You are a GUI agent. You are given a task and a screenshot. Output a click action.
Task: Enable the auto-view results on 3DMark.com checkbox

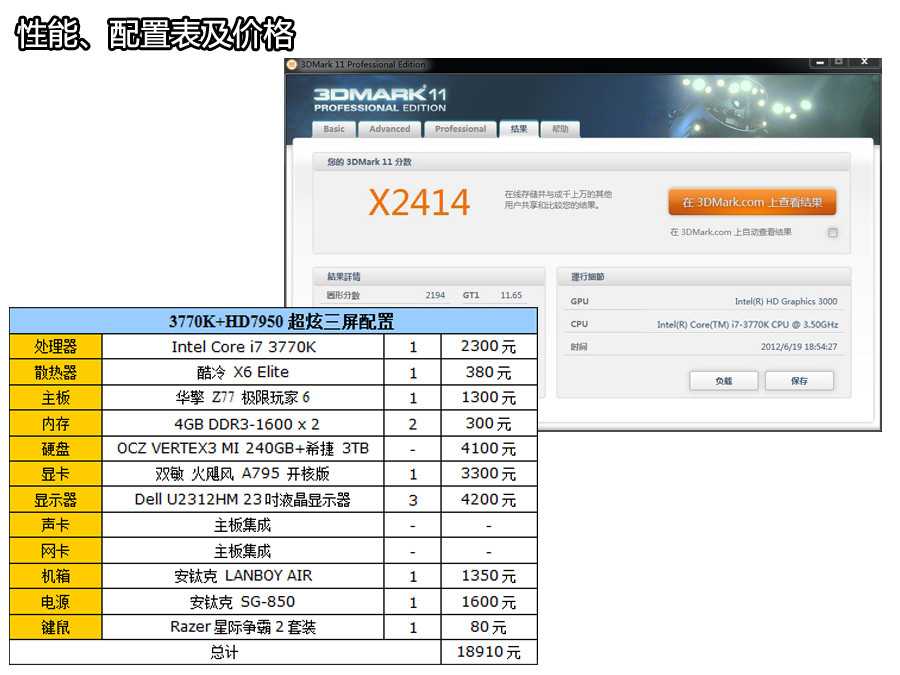(833, 233)
